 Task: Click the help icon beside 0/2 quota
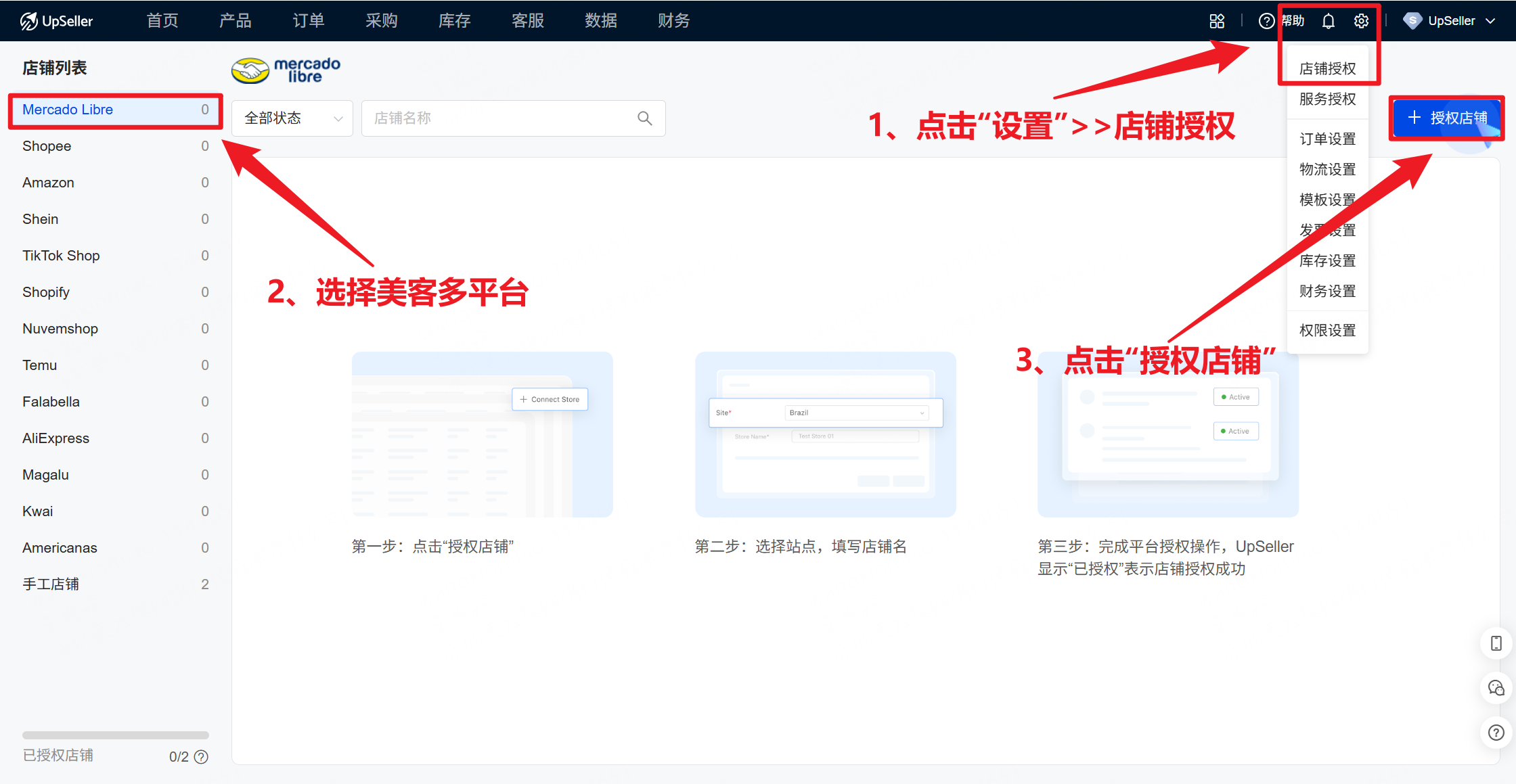pos(201,757)
